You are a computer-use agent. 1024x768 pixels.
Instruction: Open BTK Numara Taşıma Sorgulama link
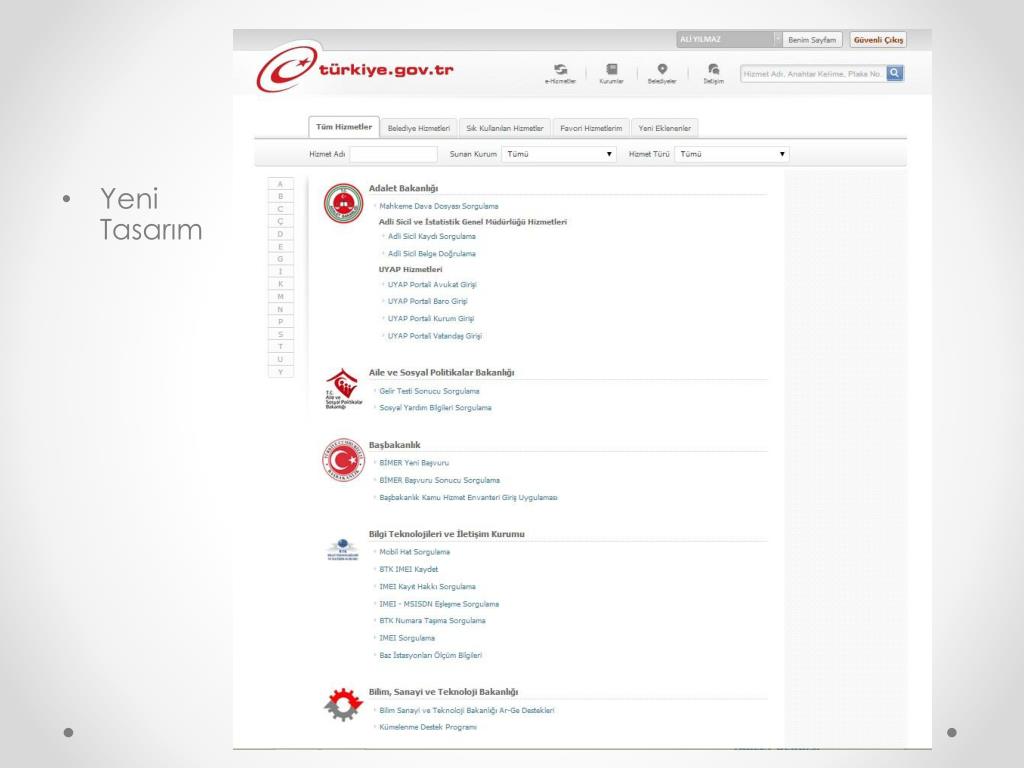432,620
